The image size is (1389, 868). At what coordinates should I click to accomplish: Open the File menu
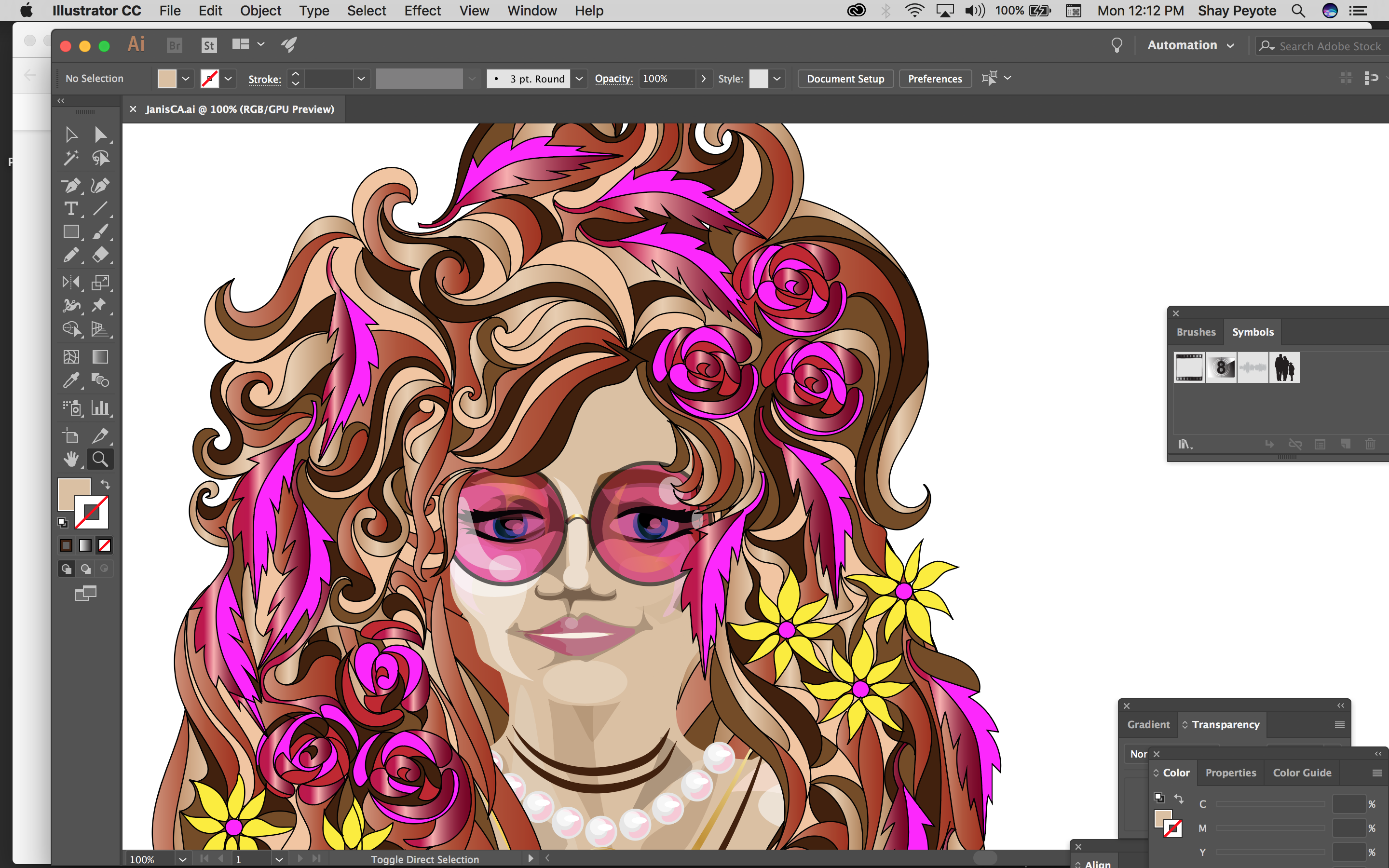pos(170,10)
